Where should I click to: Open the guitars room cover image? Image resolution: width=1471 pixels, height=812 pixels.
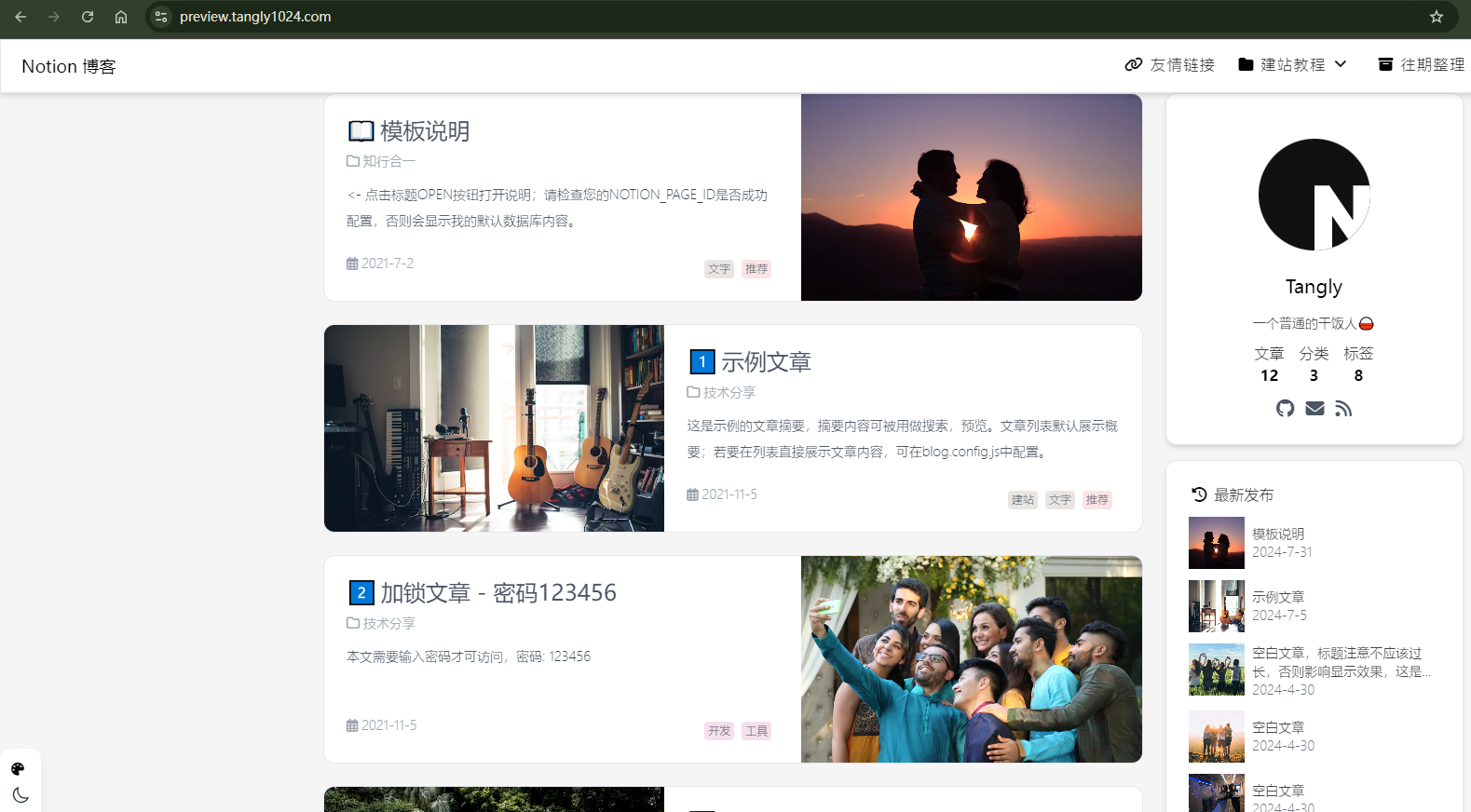(494, 428)
